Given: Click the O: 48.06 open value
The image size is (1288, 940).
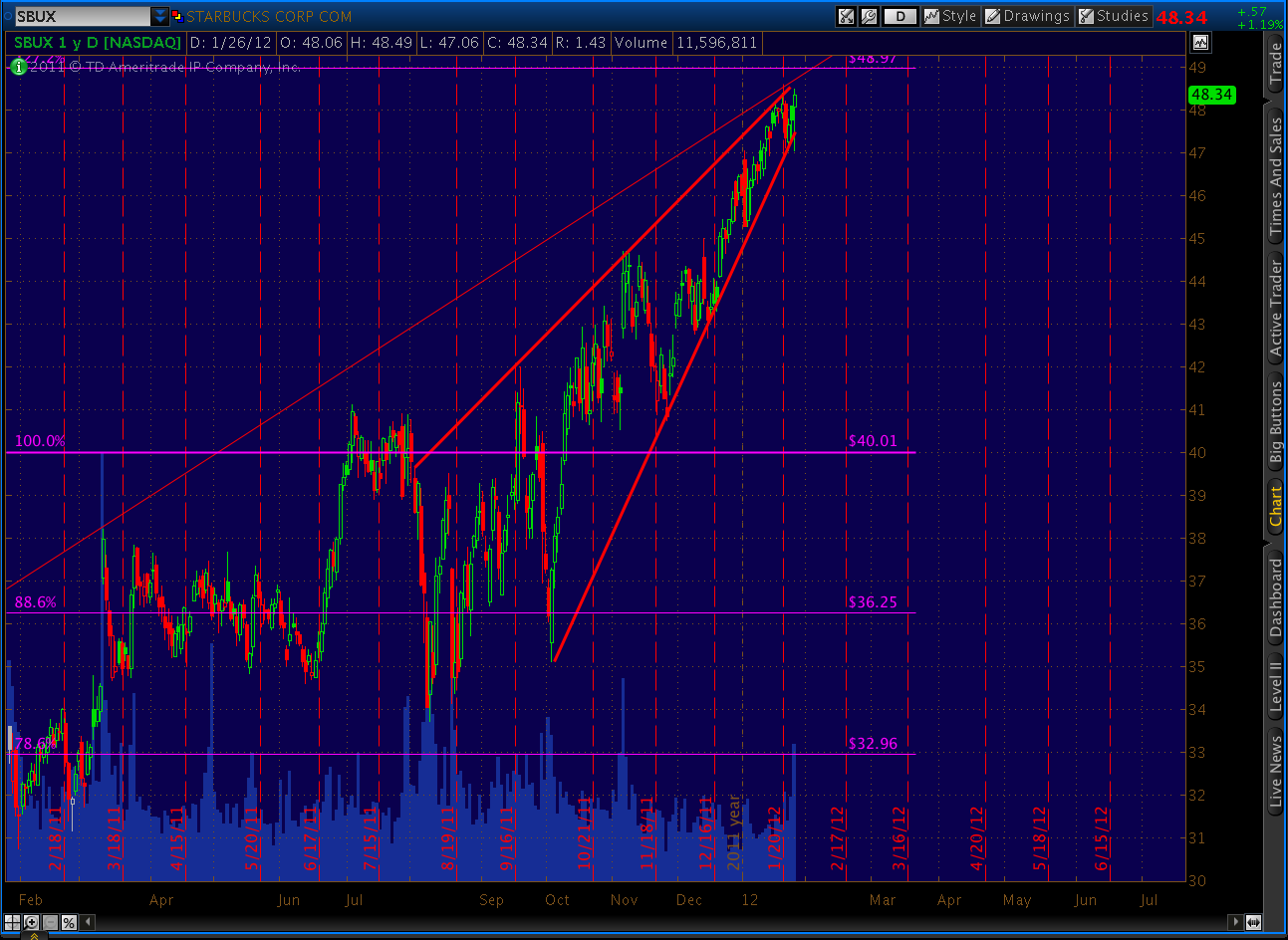Looking at the screenshot, I should coord(311,42).
